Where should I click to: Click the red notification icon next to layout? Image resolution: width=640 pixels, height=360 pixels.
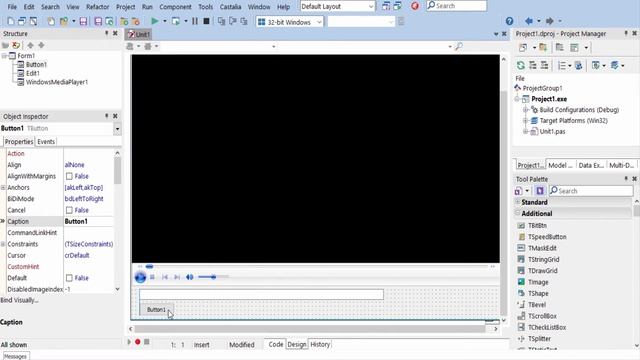click(x=415, y=6)
